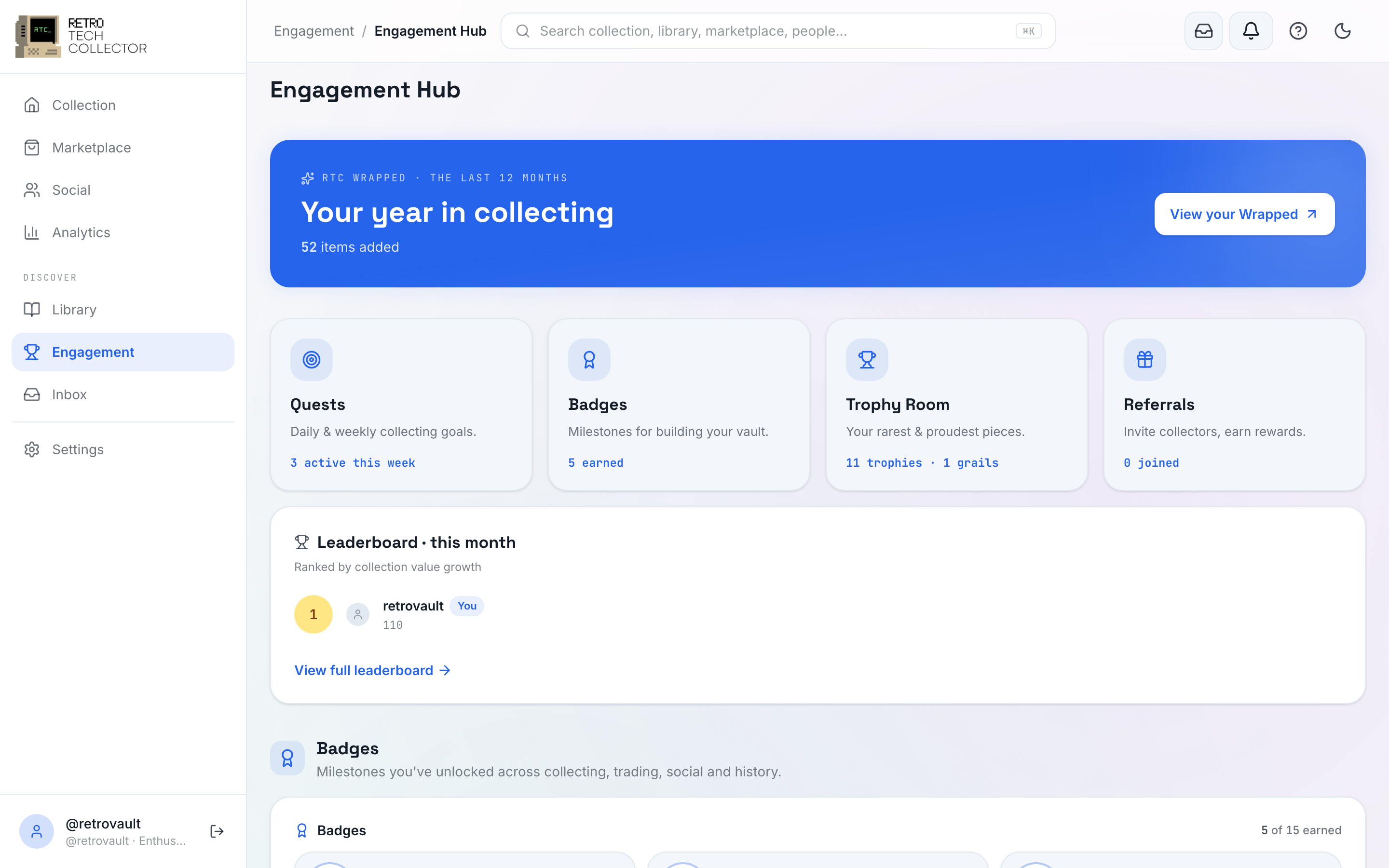Click '3 active this week' text
Image resolution: width=1389 pixels, height=868 pixels.
coord(353,463)
